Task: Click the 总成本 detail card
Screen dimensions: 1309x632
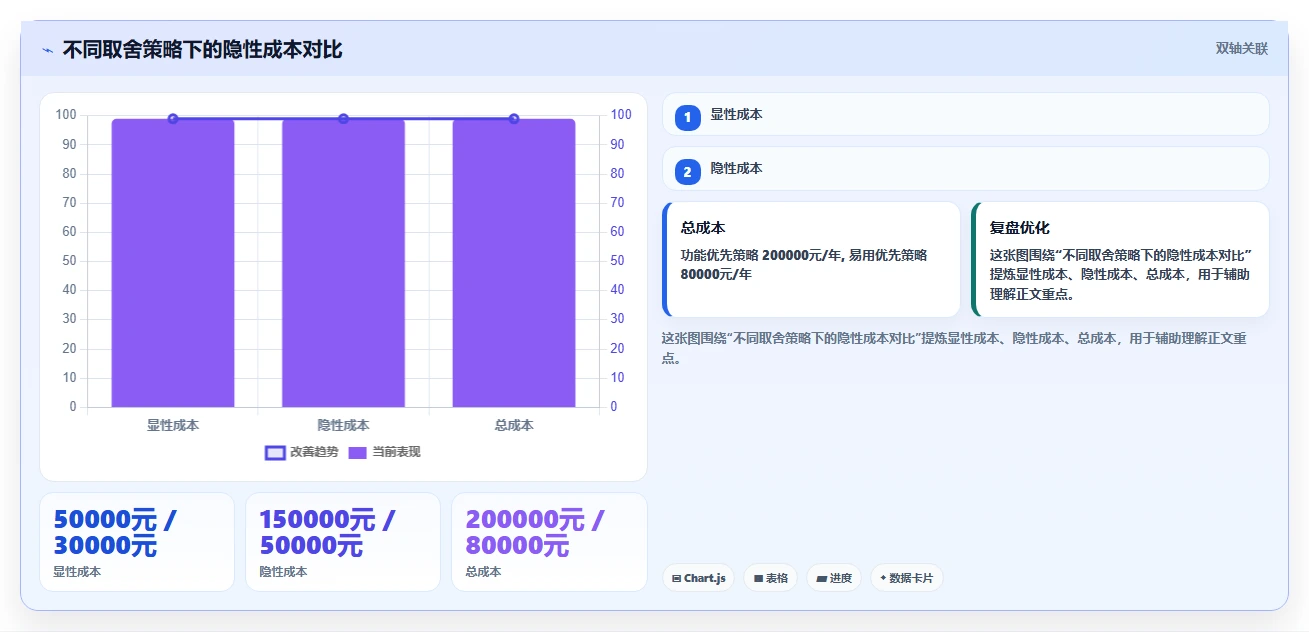Action: click(x=811, y=260)
